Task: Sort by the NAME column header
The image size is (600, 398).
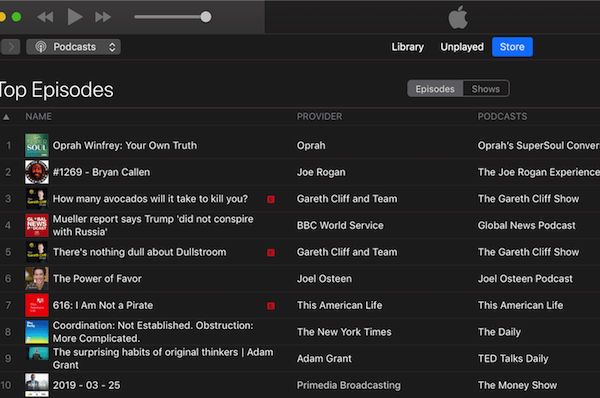Action: click(38, 117)
